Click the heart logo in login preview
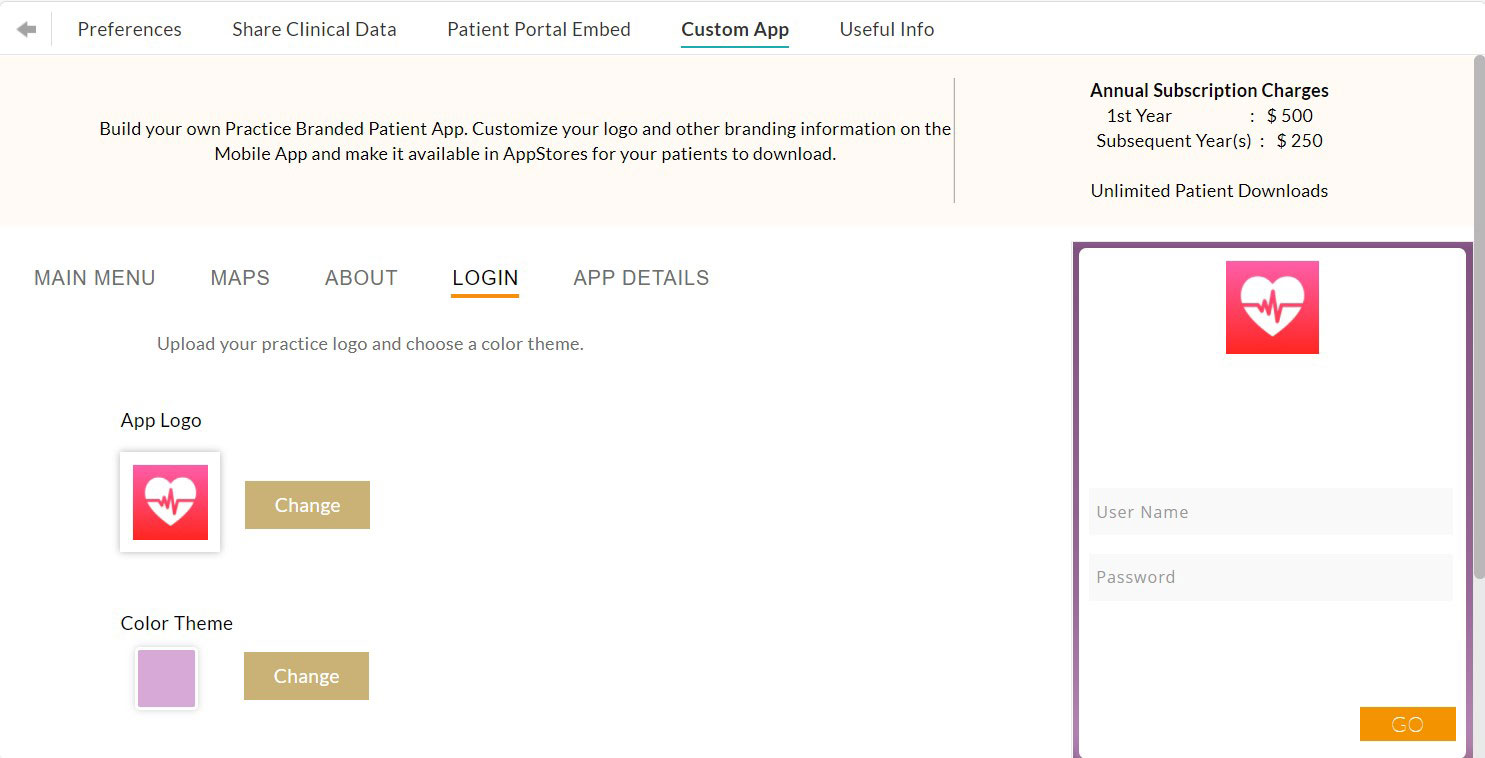Image resolution: width=1485 pixels, height=758 pixels. 1272,307
